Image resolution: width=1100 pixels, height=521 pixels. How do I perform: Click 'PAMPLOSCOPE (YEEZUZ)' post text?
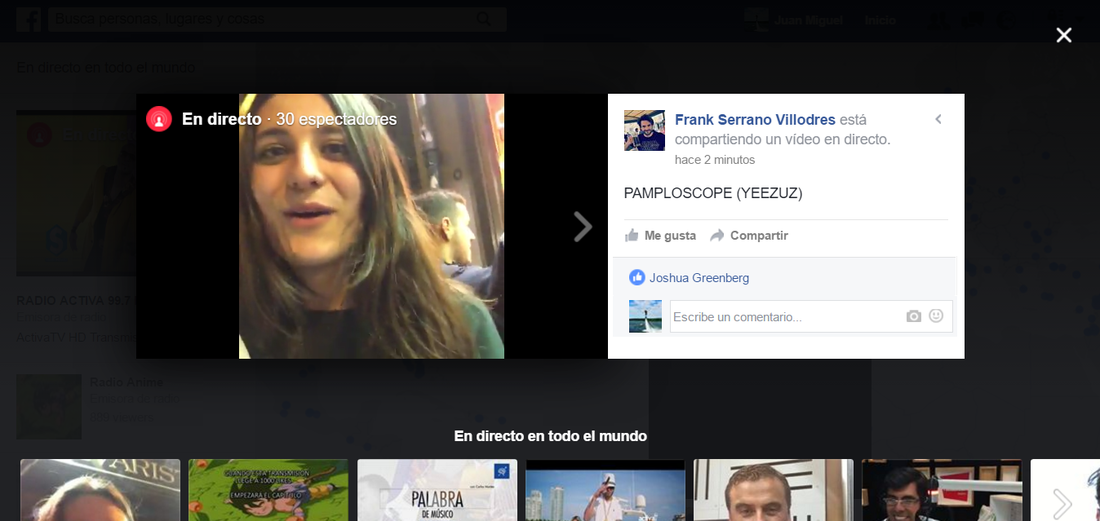point(713,193)
